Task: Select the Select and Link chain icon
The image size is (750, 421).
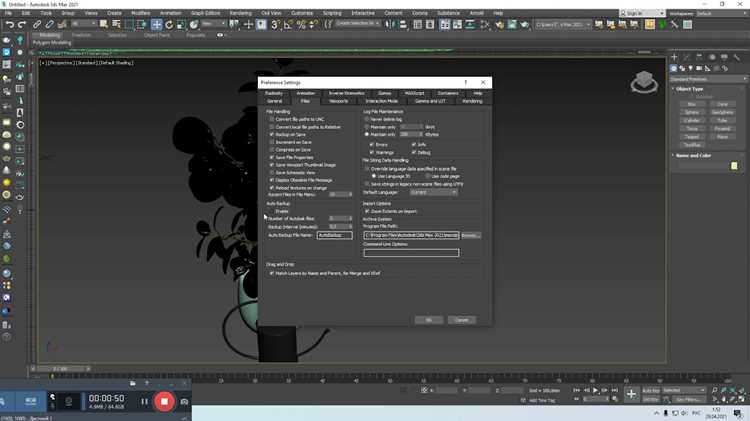Action: [37, 24]
